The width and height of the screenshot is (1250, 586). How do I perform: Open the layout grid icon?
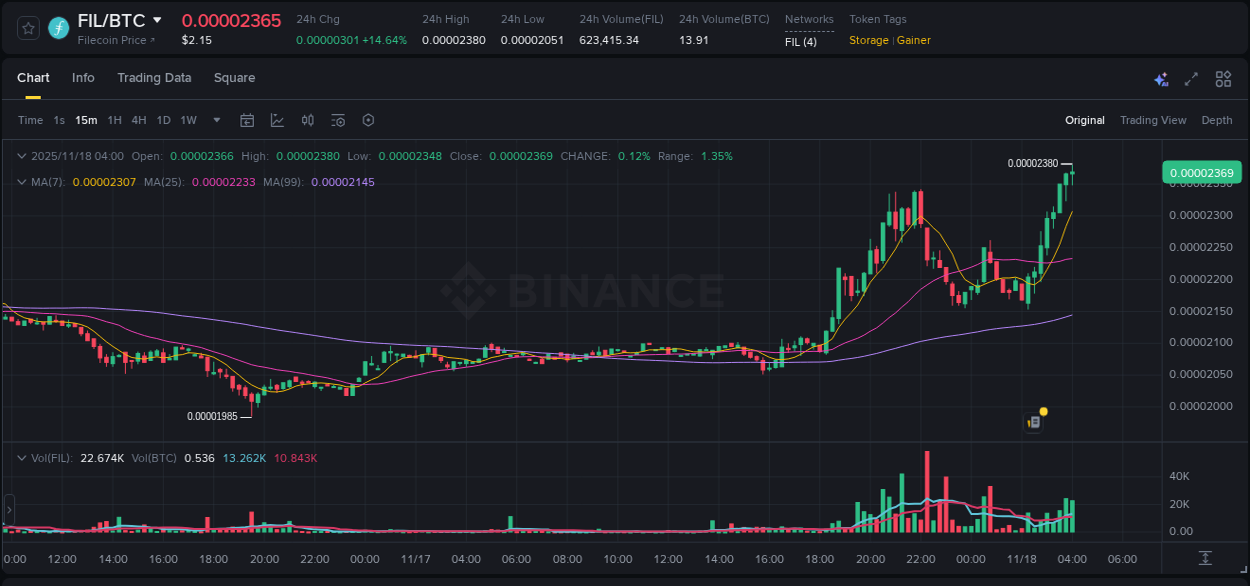click(x=1221, y=78)
